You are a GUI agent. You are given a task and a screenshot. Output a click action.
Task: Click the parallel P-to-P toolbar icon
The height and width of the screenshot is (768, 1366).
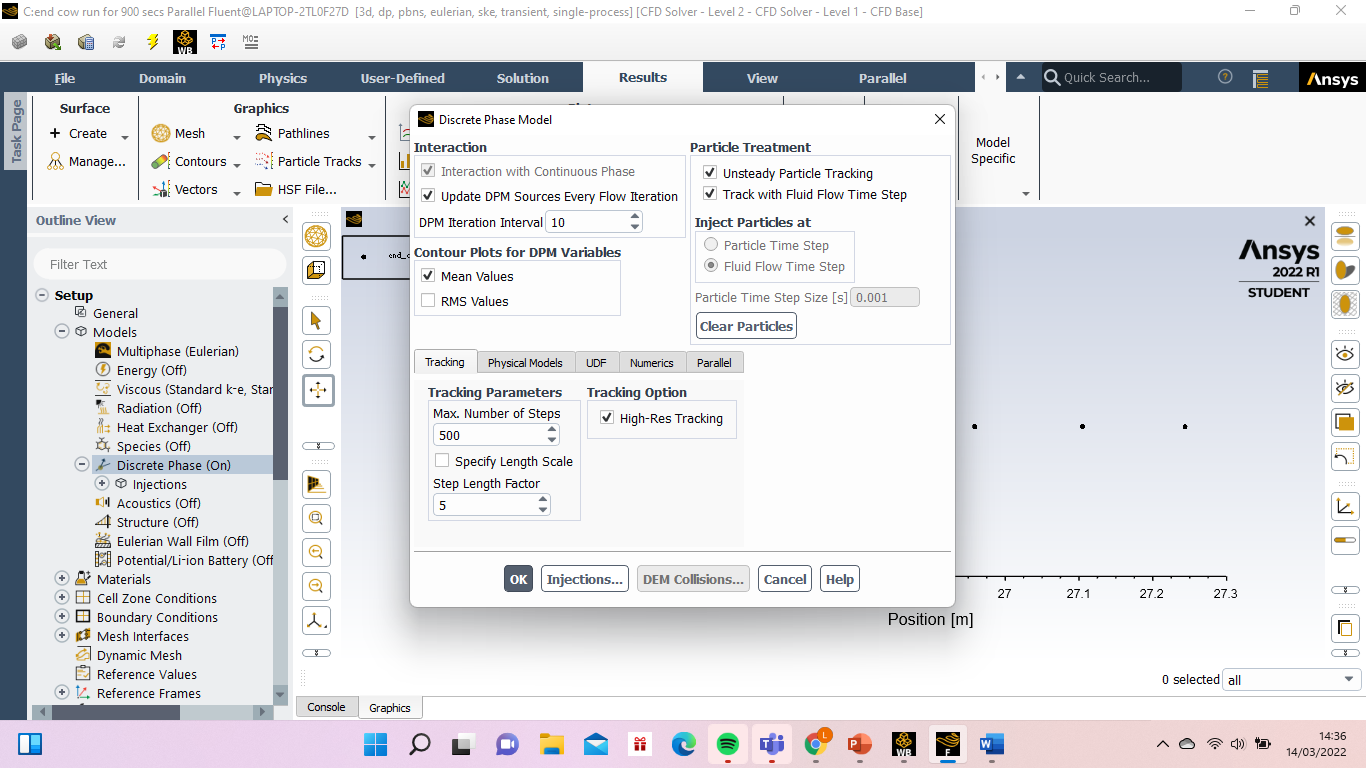218,42
